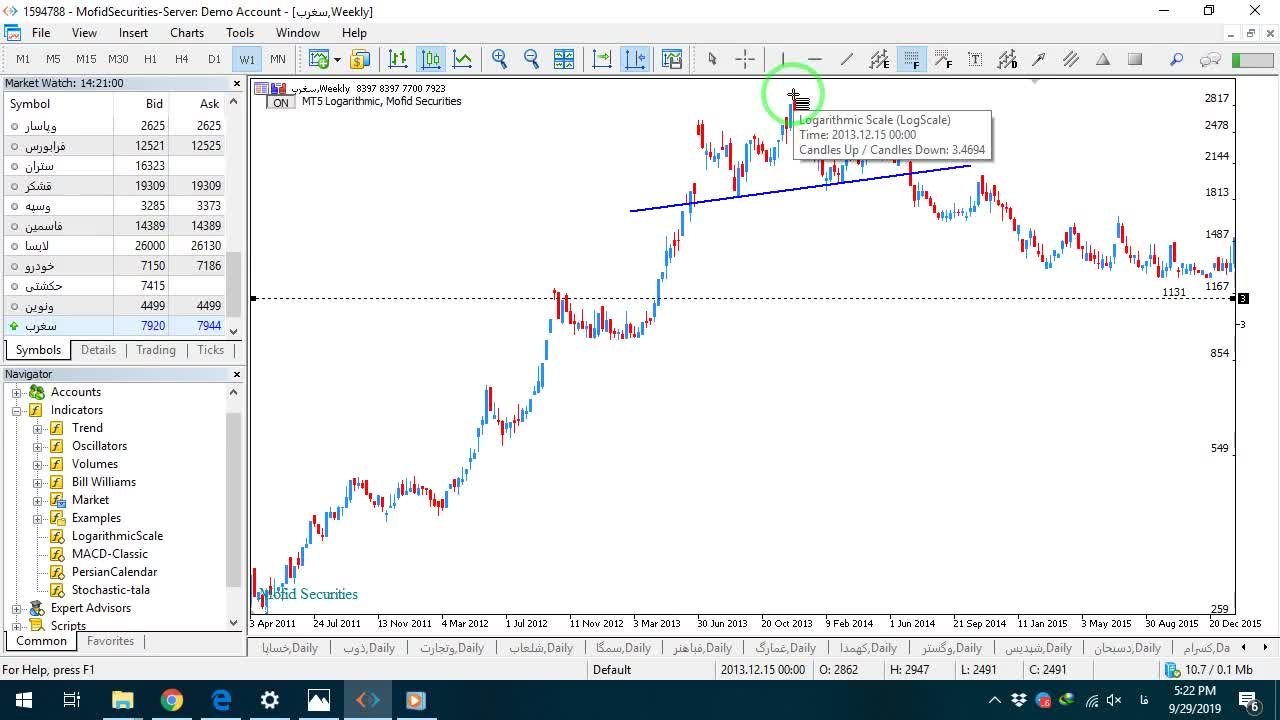
Task: Select the LogarithmicScale indicator
Action: (117, 536)
